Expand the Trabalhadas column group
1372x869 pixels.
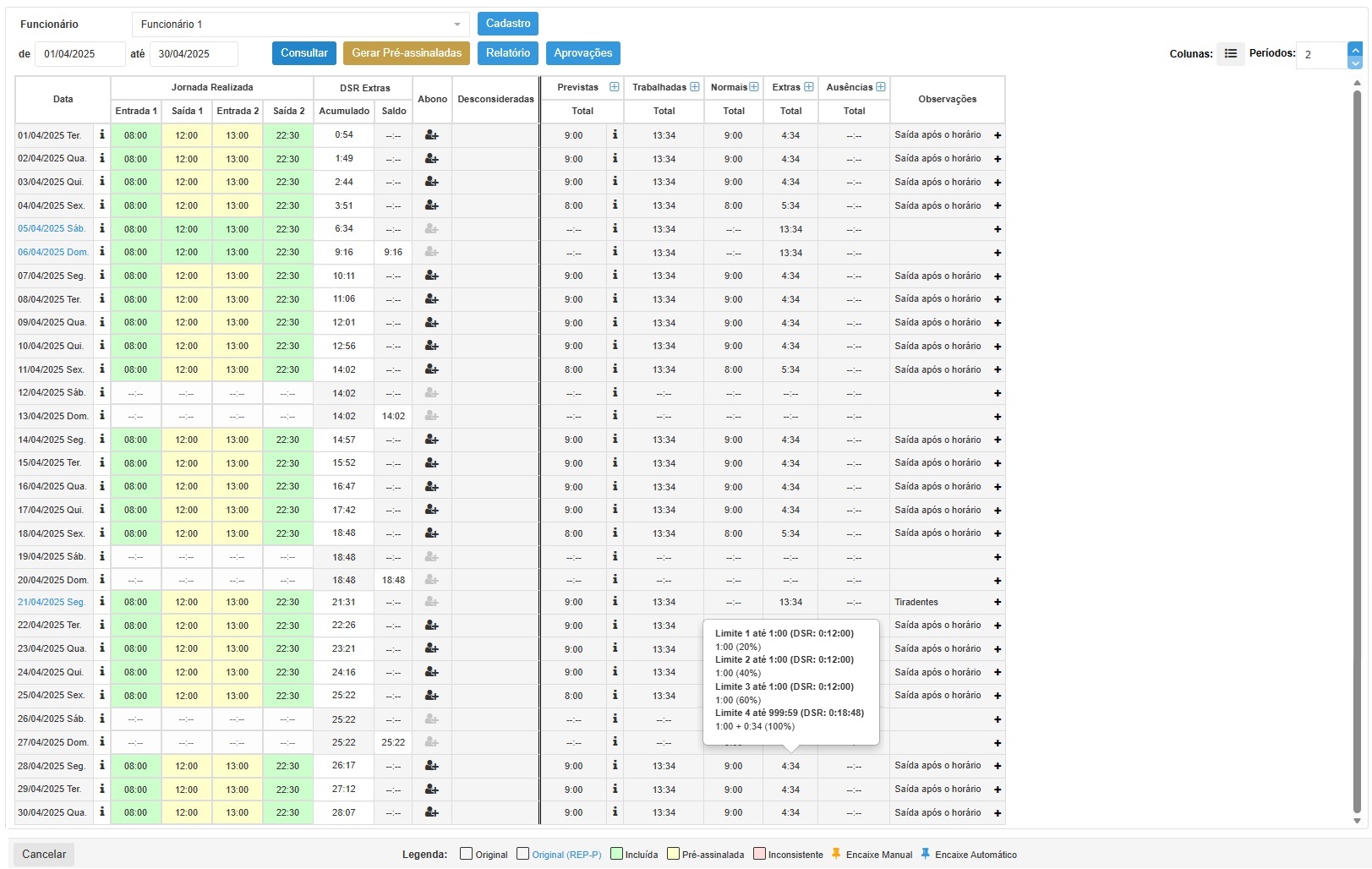pyautogui.click(x=695, y=87)
